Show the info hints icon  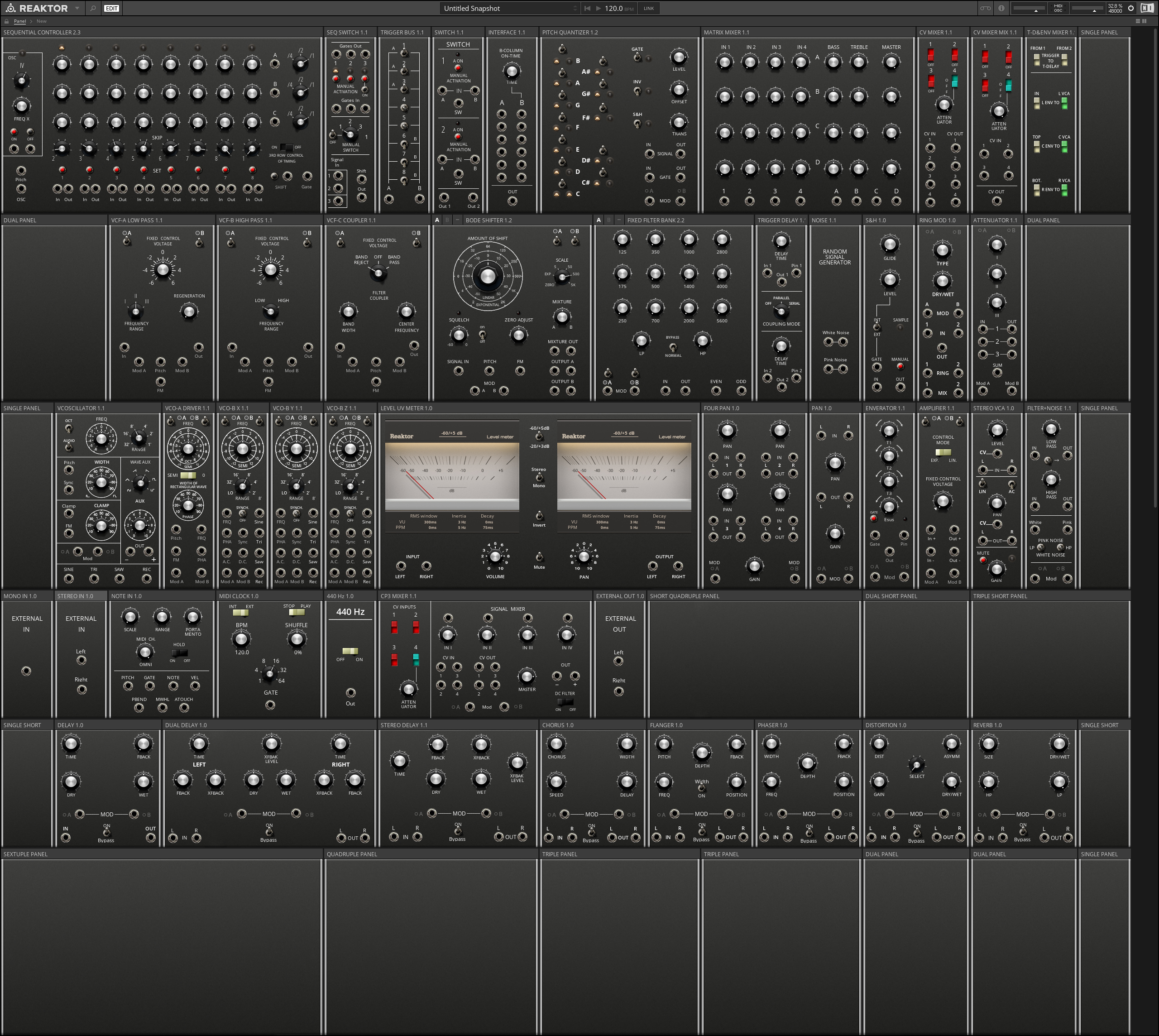click(1001, 9)
